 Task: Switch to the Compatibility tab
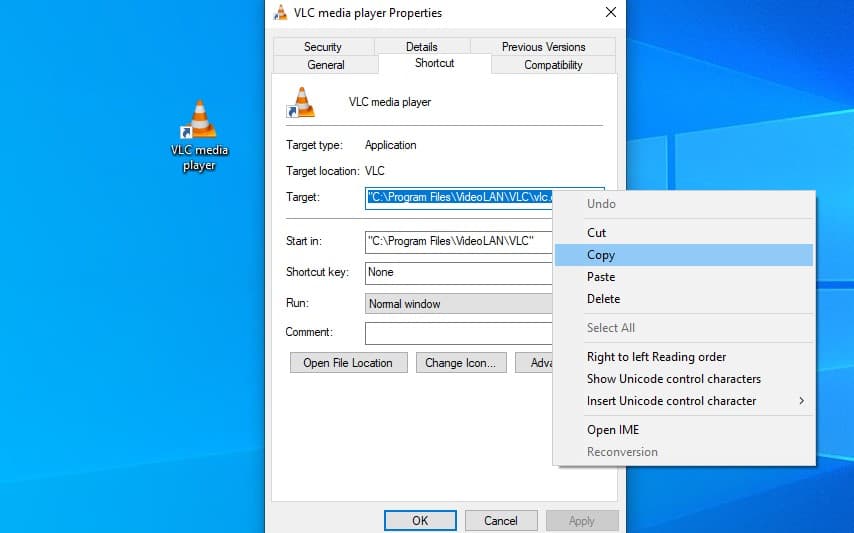553,65
